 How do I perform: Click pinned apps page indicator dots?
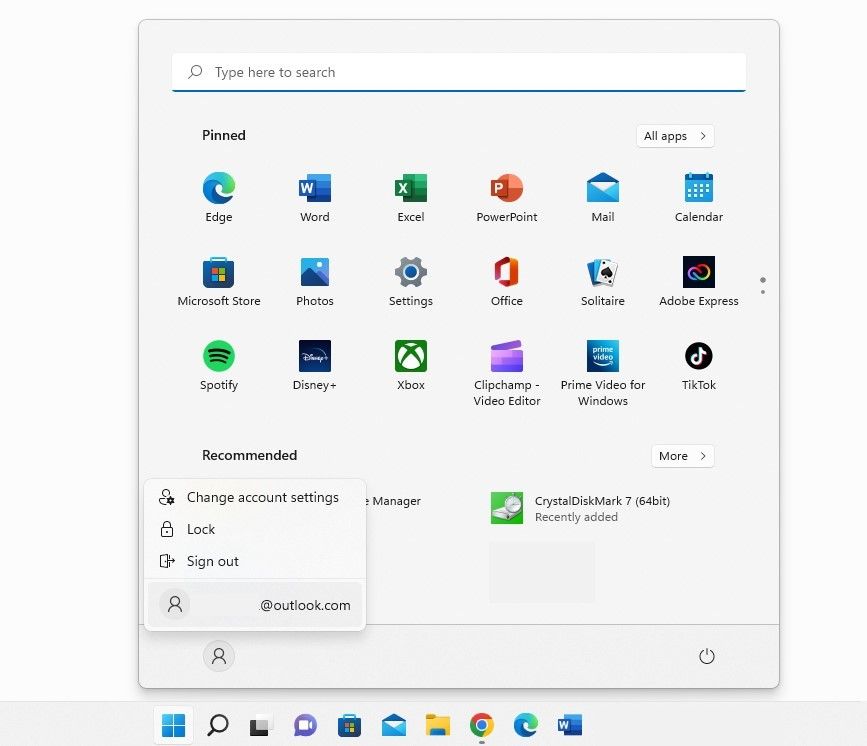tap(763, 285)
